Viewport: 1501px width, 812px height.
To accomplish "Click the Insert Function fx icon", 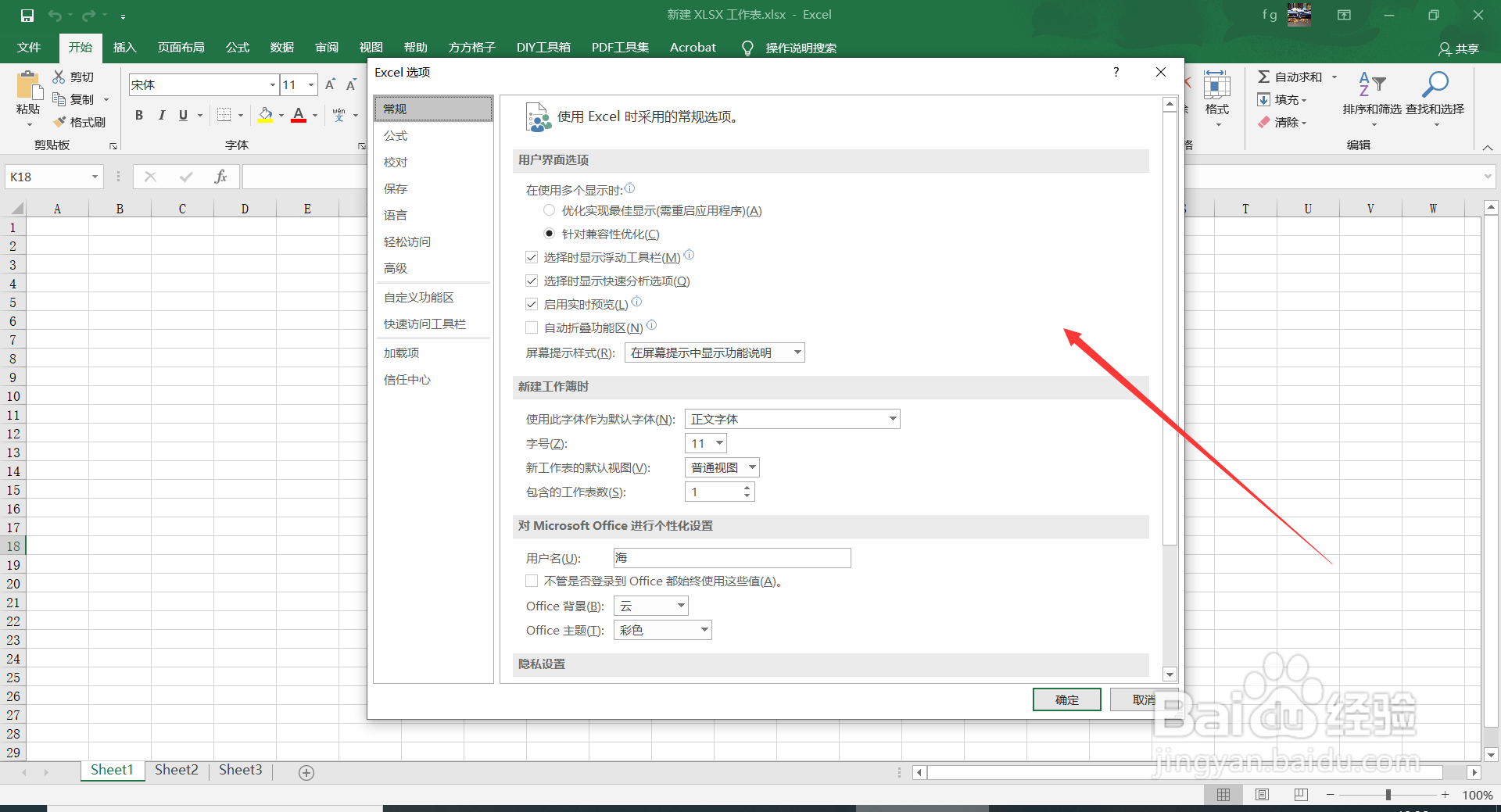I will pos(220,177).
